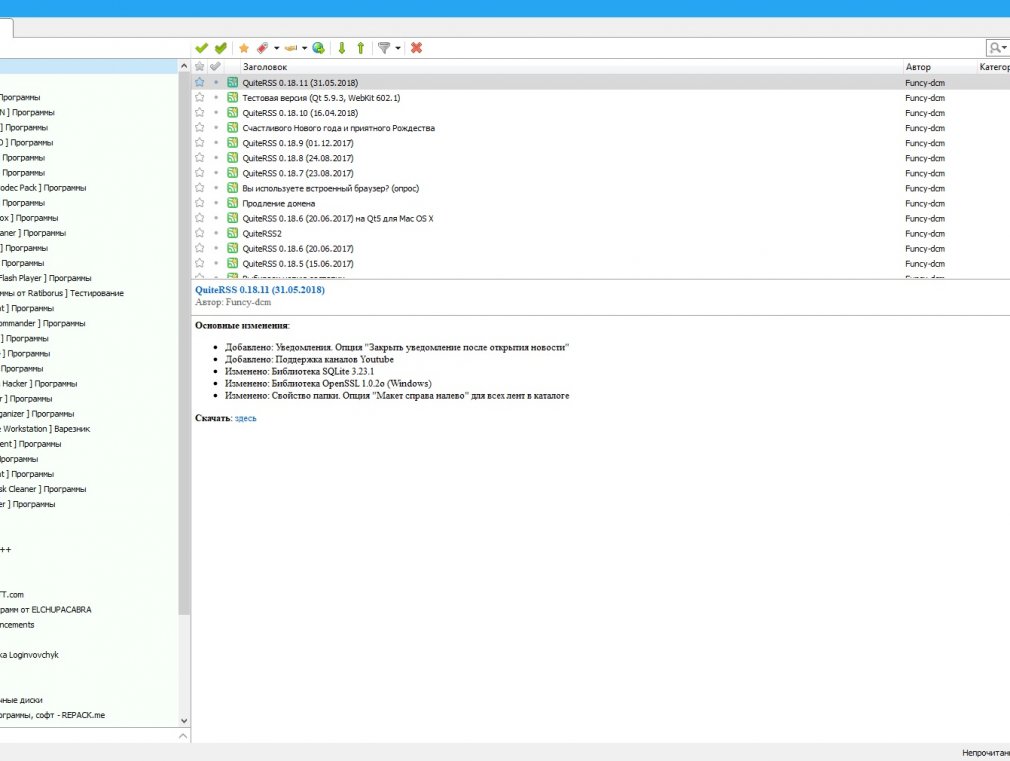The height and width of the screenshot is (761, 1010).
Task: Select news 'QuiteRSS 0.18.6 (20.06.2017)' without Mac note
Action: 298,249
